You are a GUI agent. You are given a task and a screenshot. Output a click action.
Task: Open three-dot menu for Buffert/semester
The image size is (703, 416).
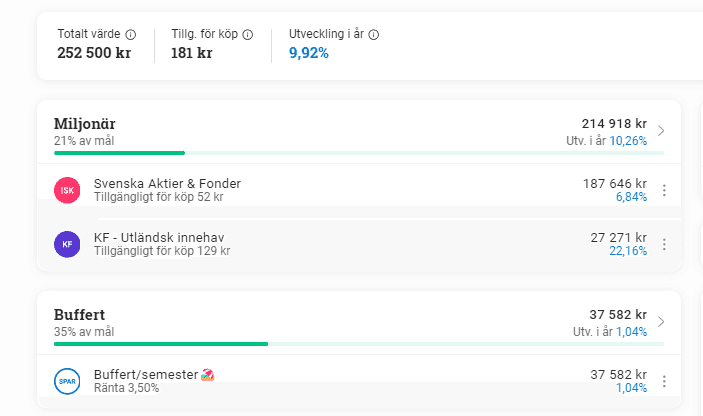664,381
